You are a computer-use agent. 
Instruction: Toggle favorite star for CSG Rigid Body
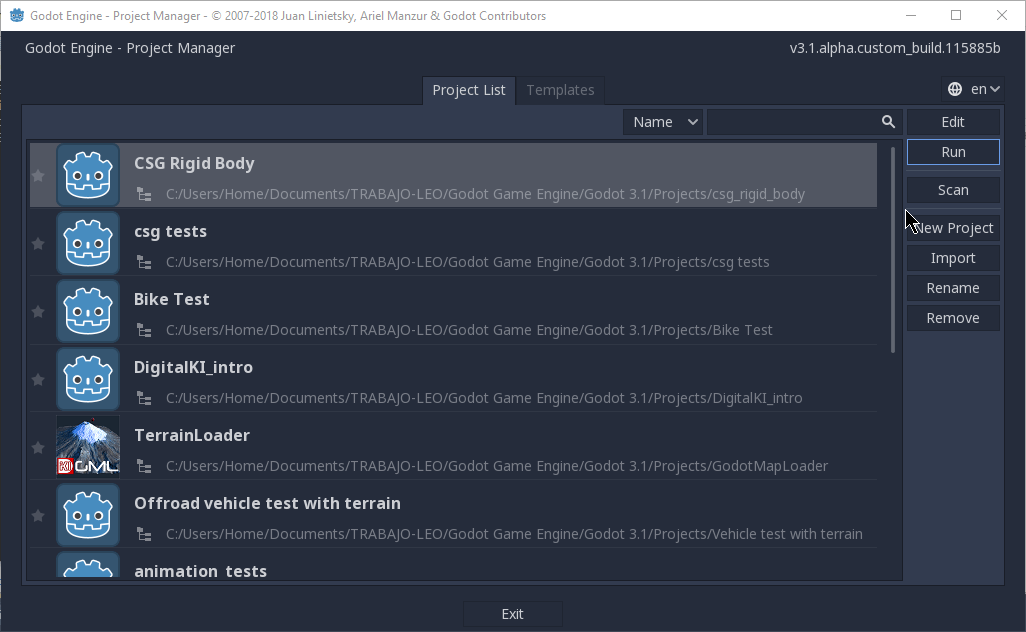(x=38, y=175)
